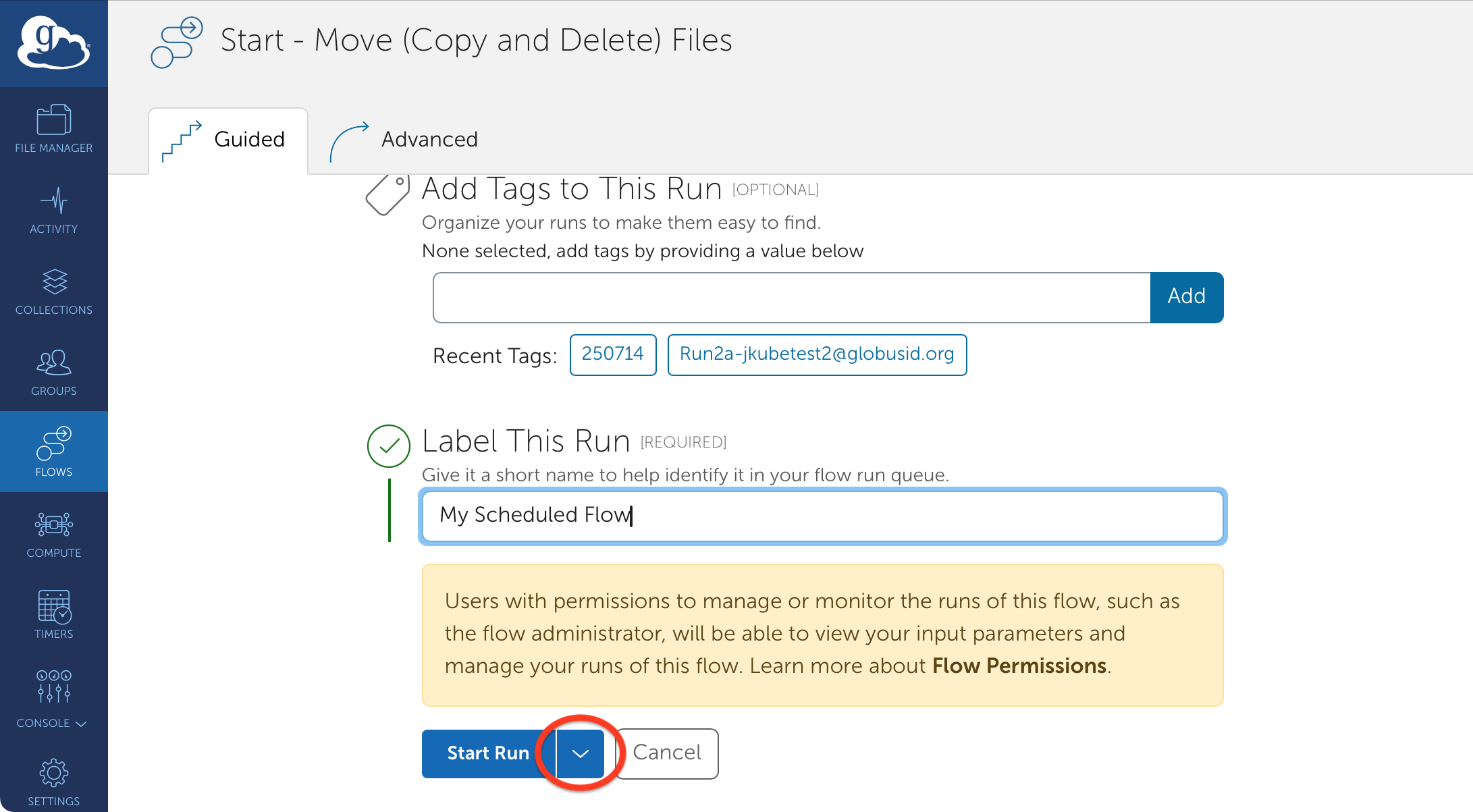Select the Guided tab
The image size is (1473, 812).
pyautogui.click(x=227, y=140)
